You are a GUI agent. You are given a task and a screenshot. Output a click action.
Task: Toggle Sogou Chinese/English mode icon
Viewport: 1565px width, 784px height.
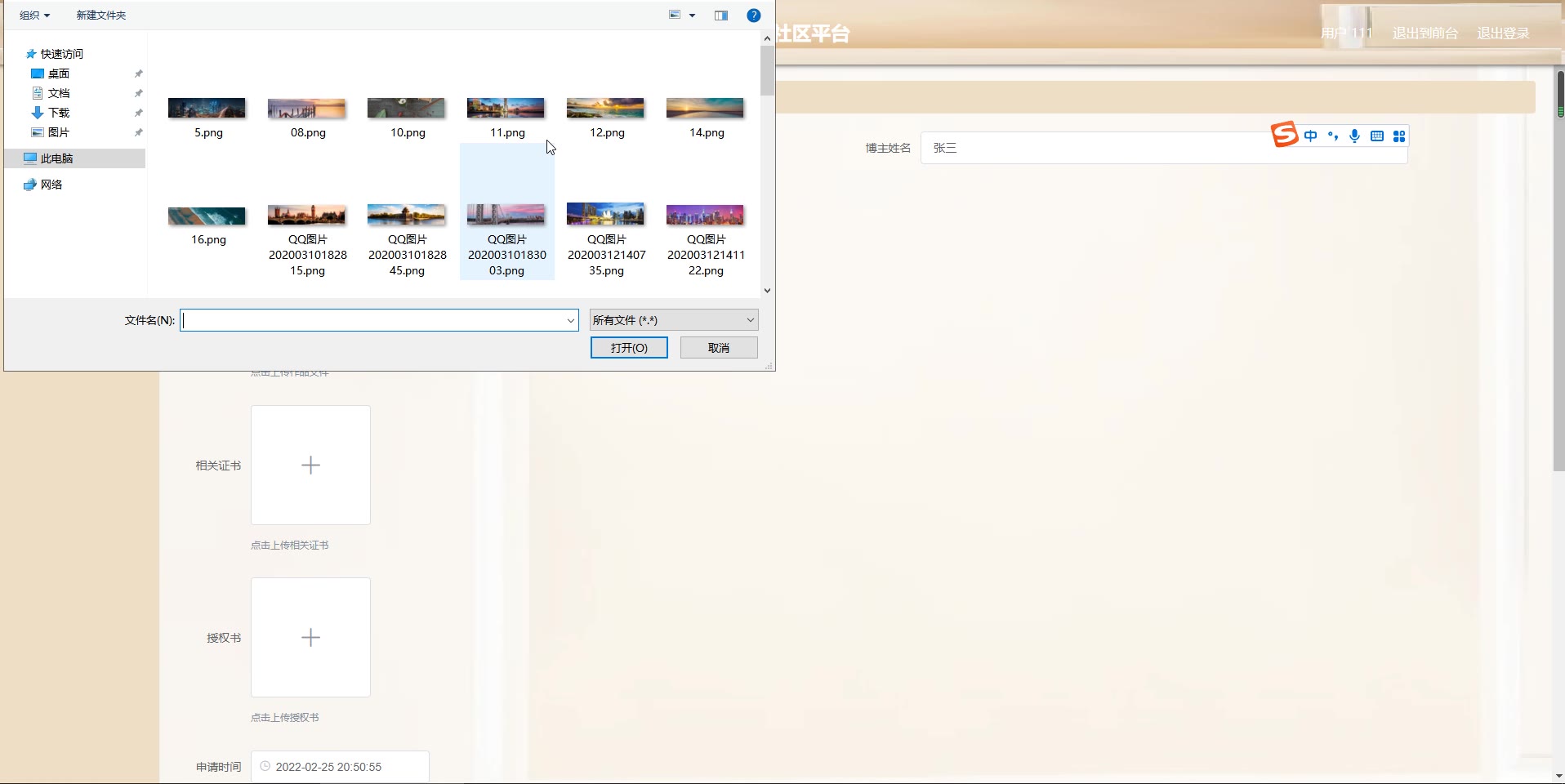[1311, 136]
